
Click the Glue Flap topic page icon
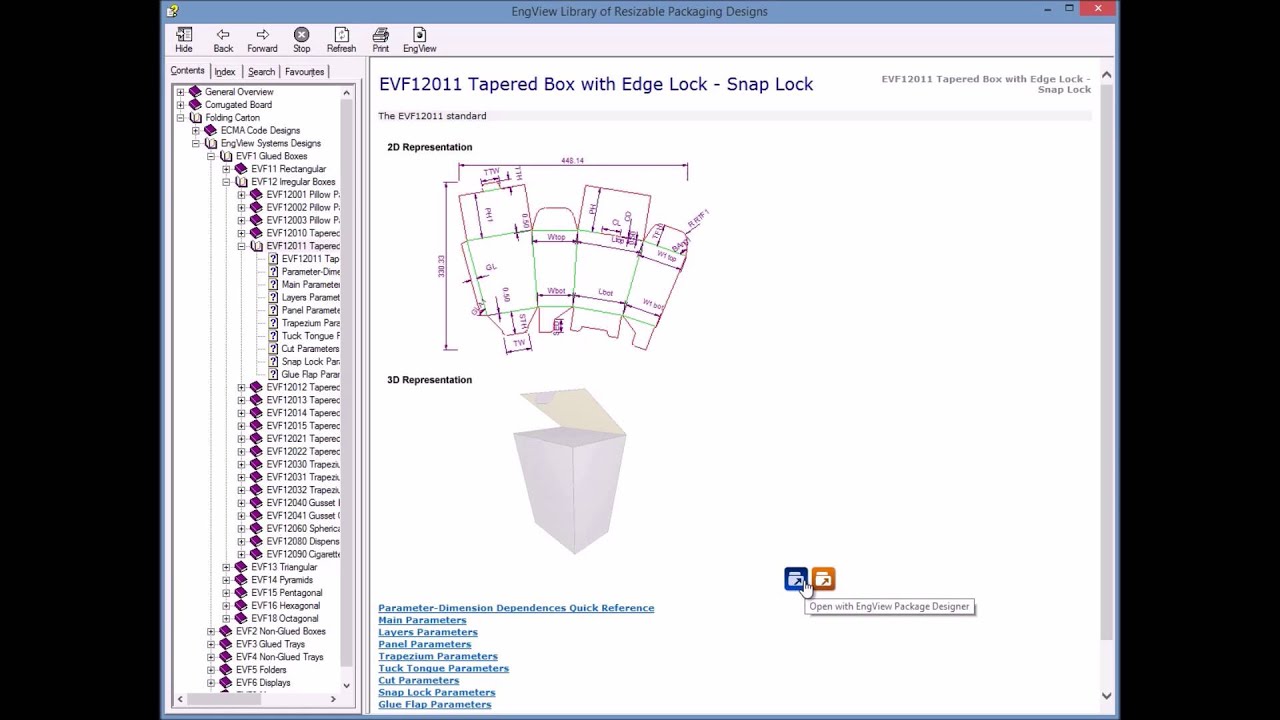pos(273,375)
